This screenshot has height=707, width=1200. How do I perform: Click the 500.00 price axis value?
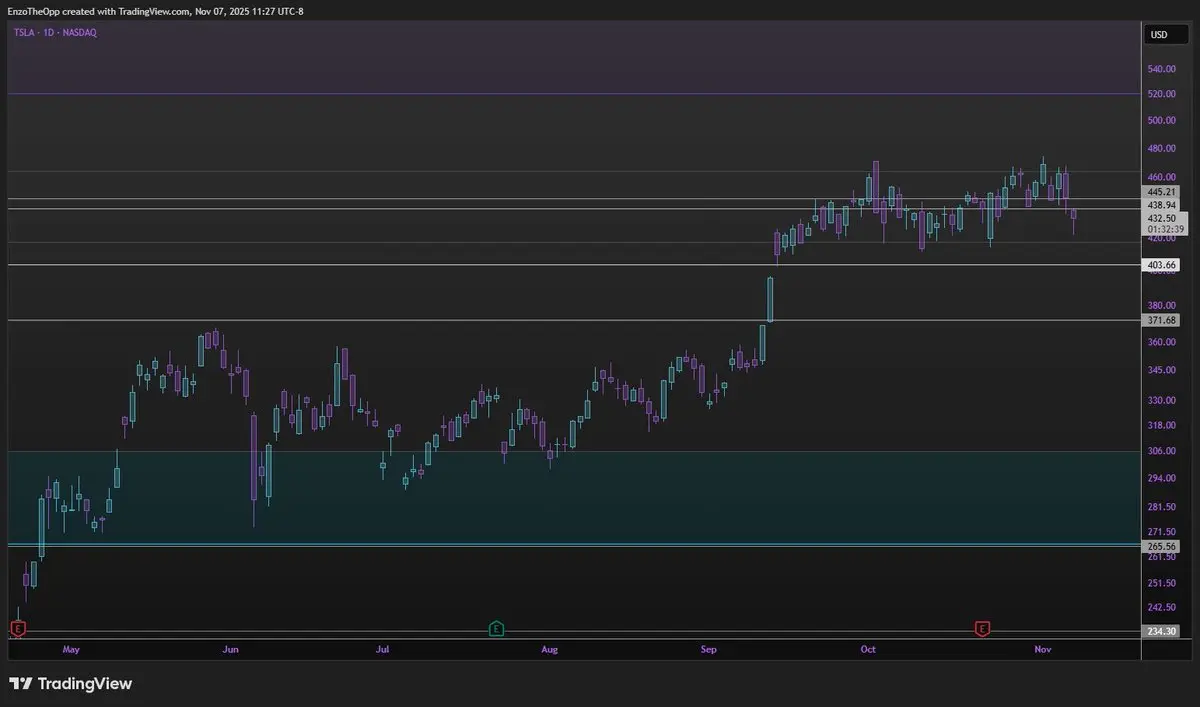click(x=1161, y=121)
